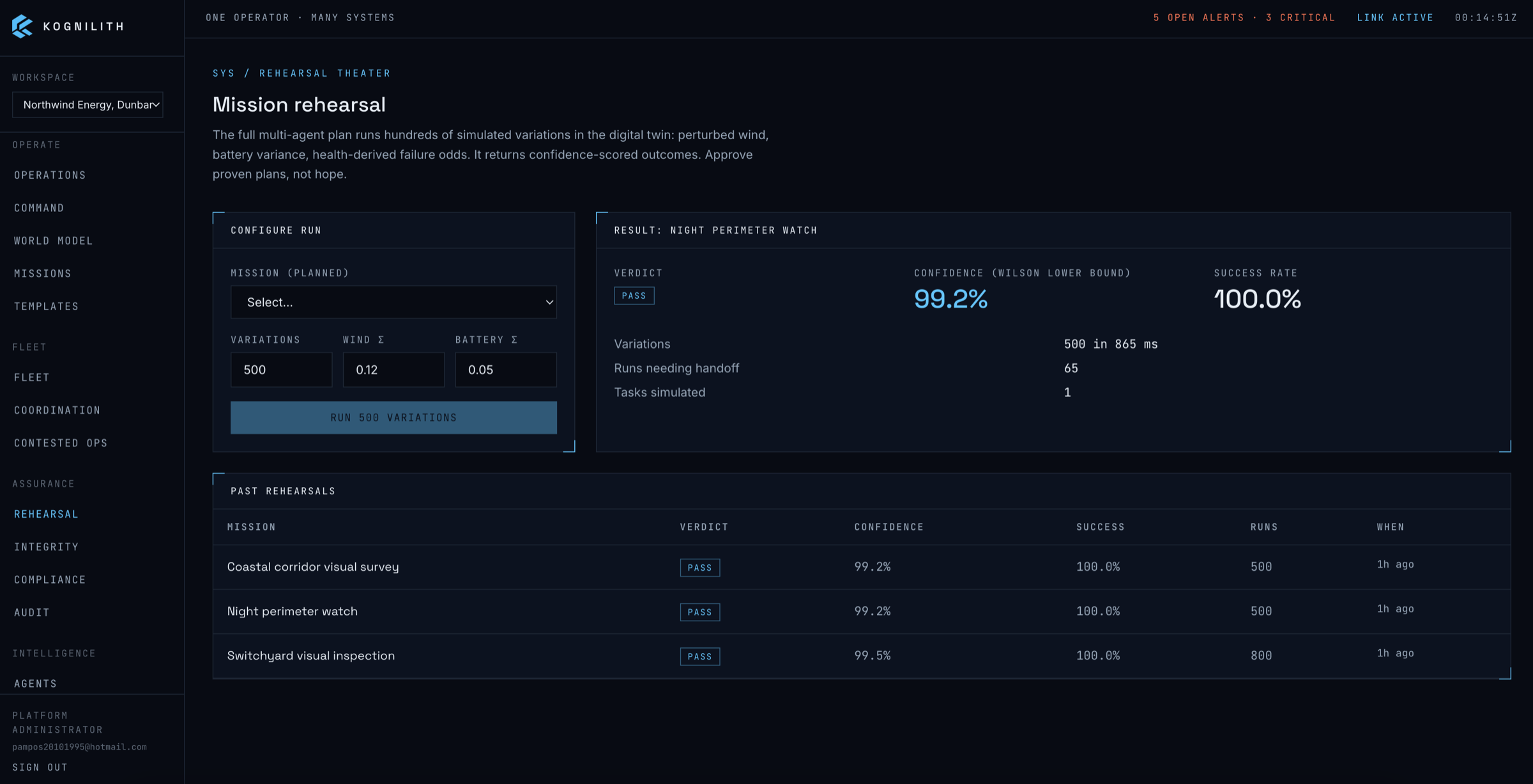1533x784 pixels.
Task: Open Contested Ops
Action: 61,443
